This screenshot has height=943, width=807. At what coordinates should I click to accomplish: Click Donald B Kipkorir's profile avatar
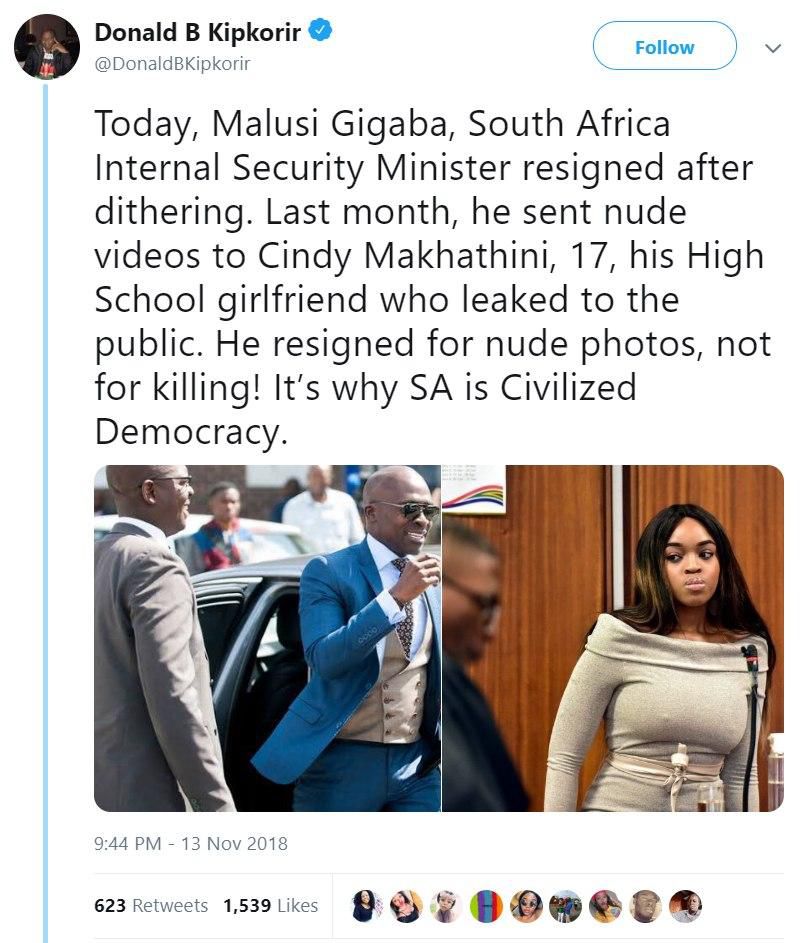coord(47,46)
